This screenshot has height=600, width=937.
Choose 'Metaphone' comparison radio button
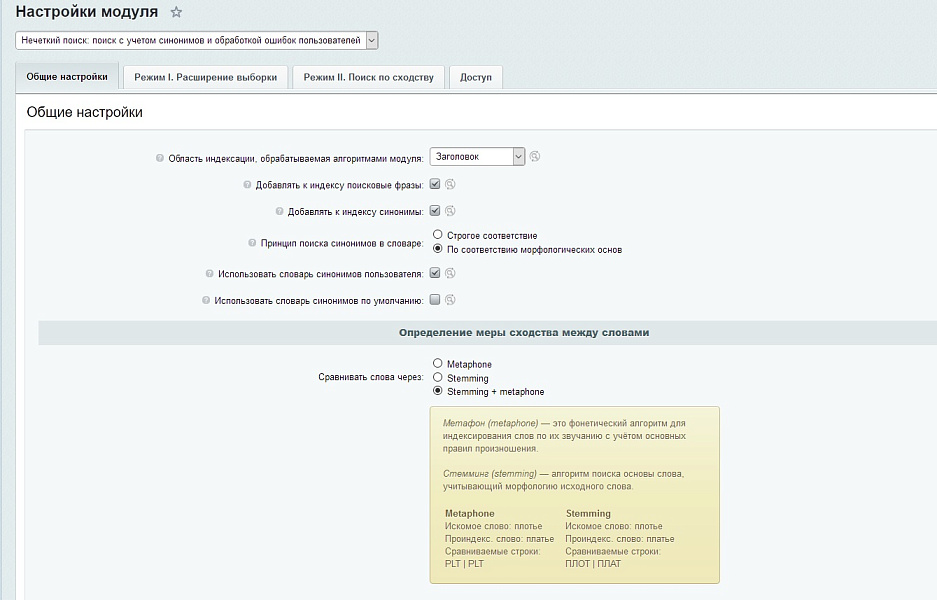(x=438, y=364)
